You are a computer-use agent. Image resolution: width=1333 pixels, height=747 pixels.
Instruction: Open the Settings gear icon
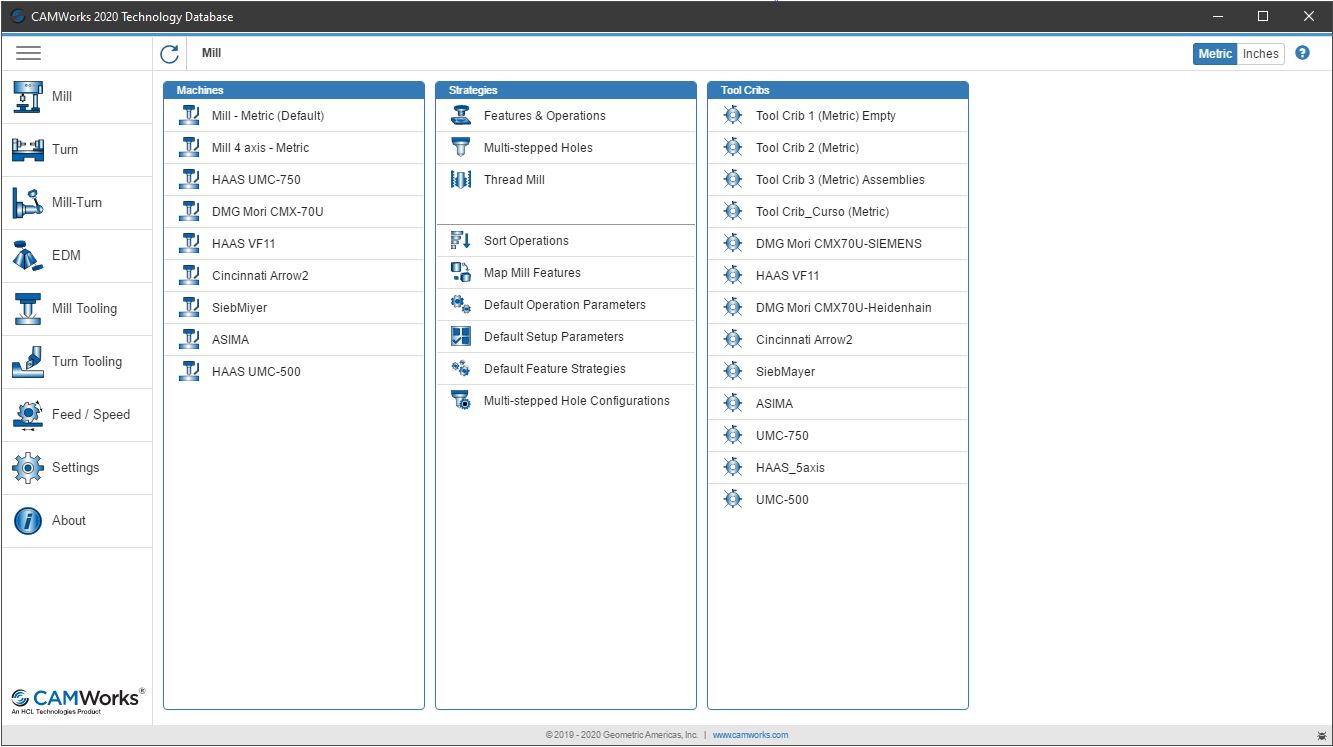28,468
